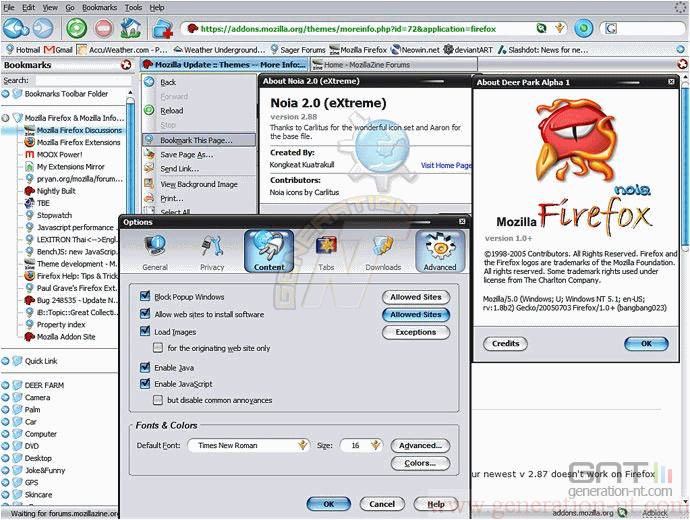The width and height of the screenshot is (690, 520).
Task: Click OK in About Deer Park dialog
Action: coord(646,344)
